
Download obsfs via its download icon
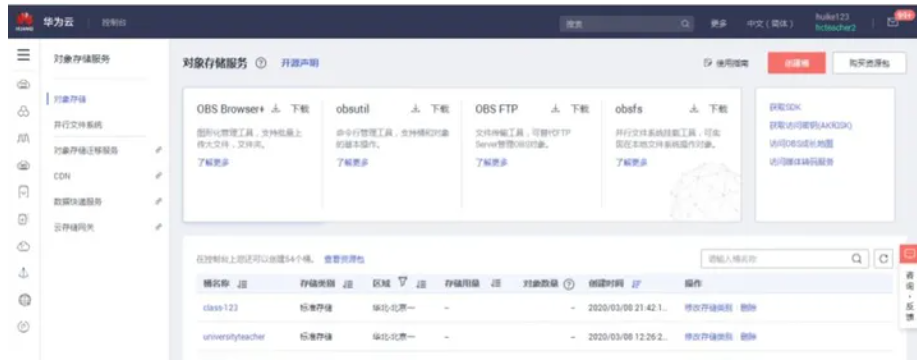[694, 109]
